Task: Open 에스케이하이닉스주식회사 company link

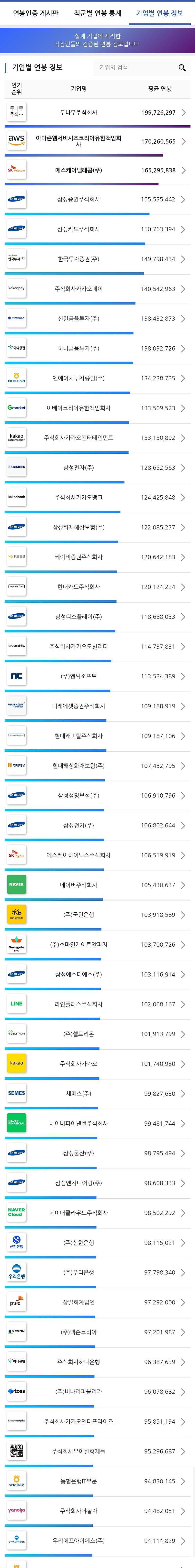Action: [78, 855]
